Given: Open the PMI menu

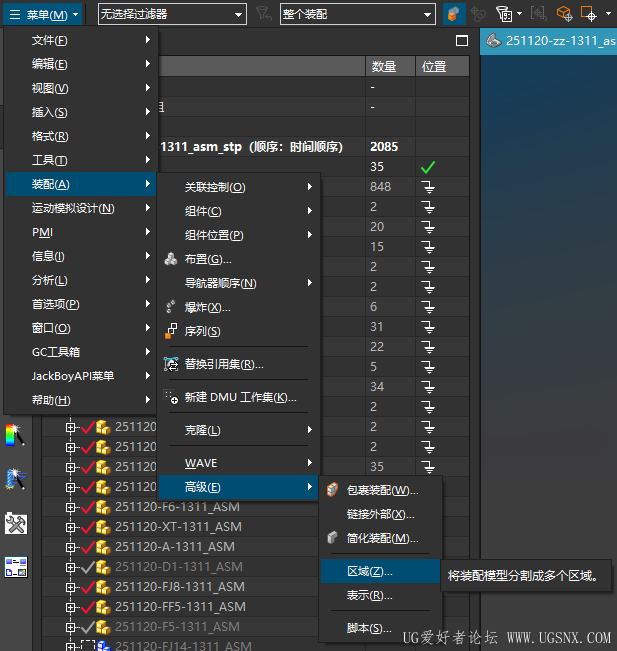Looking at the screenshot, I should pyautogui.click(x=81, y=232).
